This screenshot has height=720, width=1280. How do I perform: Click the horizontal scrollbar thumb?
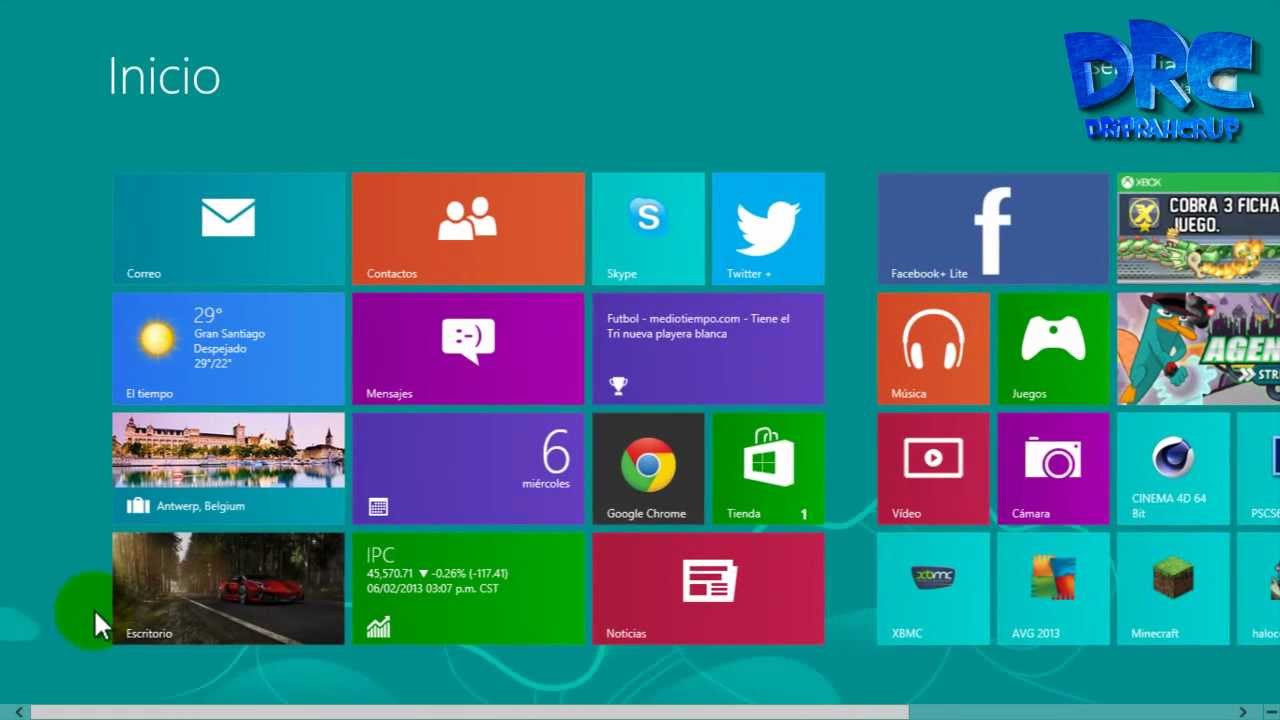point(469,712)
